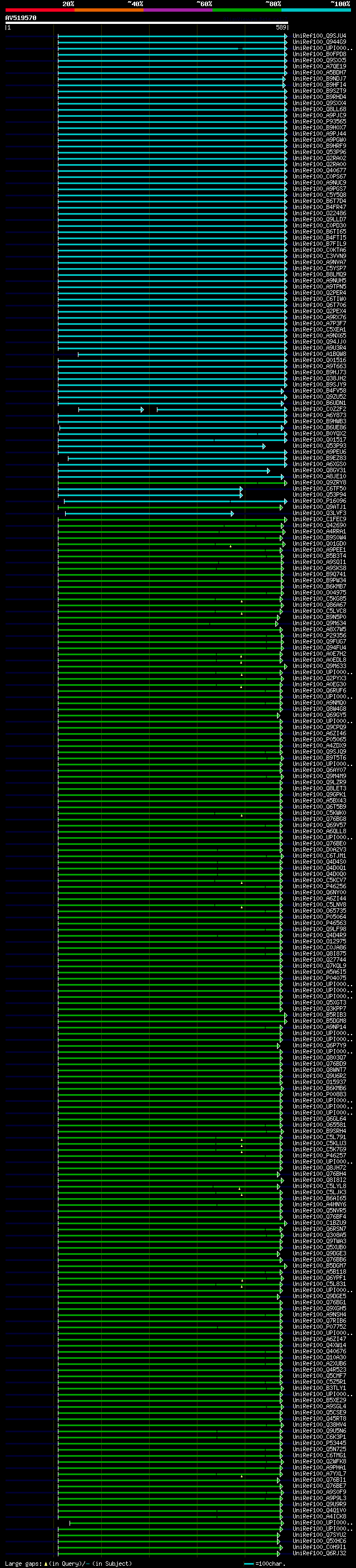
Task: Open hit UniRef100_B7FIL9
Action: pyautogui.click(x=319, y=244)
